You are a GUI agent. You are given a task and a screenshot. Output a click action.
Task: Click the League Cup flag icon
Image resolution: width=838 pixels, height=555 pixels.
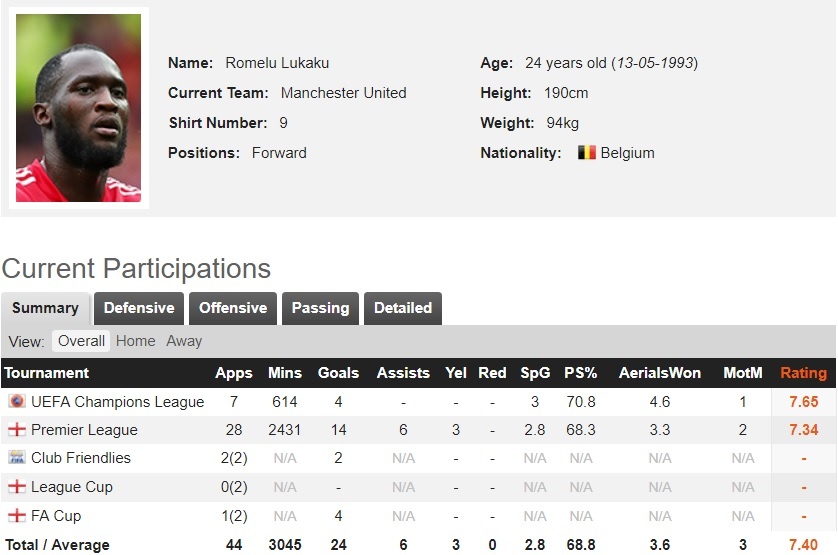pos(16,487)
